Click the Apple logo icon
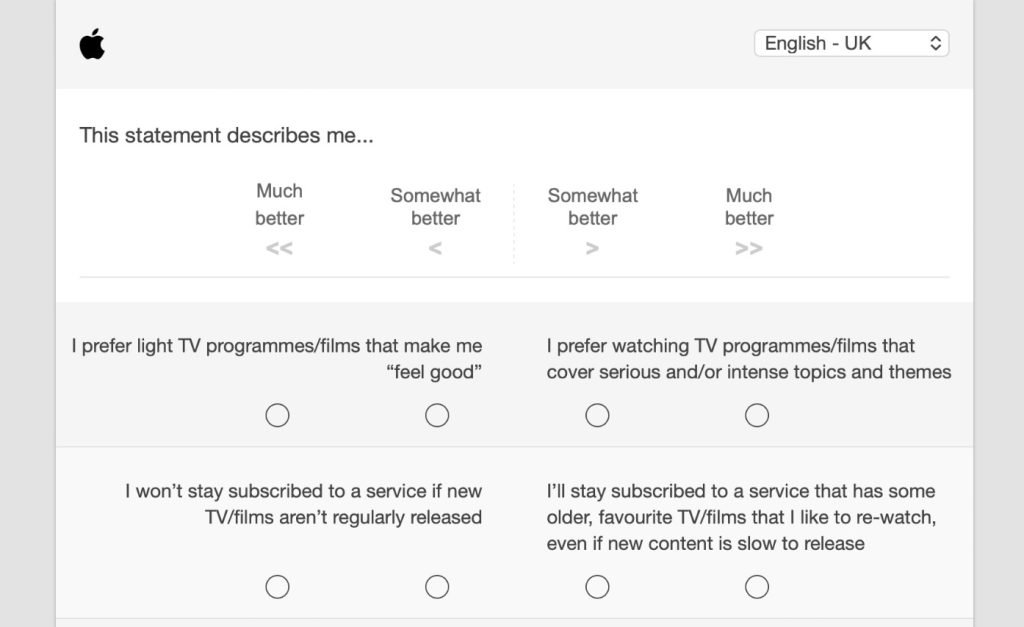This screenshot has width=1024, height=627. 92,44
